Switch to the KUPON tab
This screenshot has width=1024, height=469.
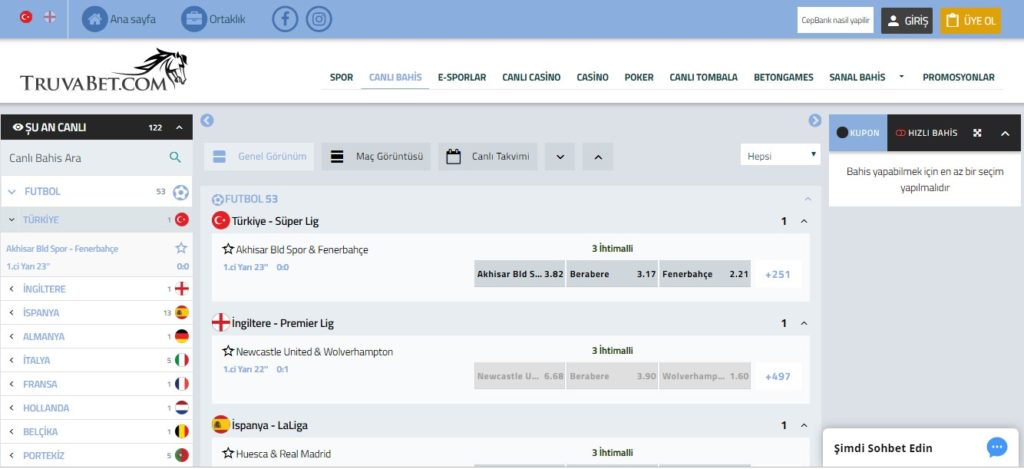point(858,133)
